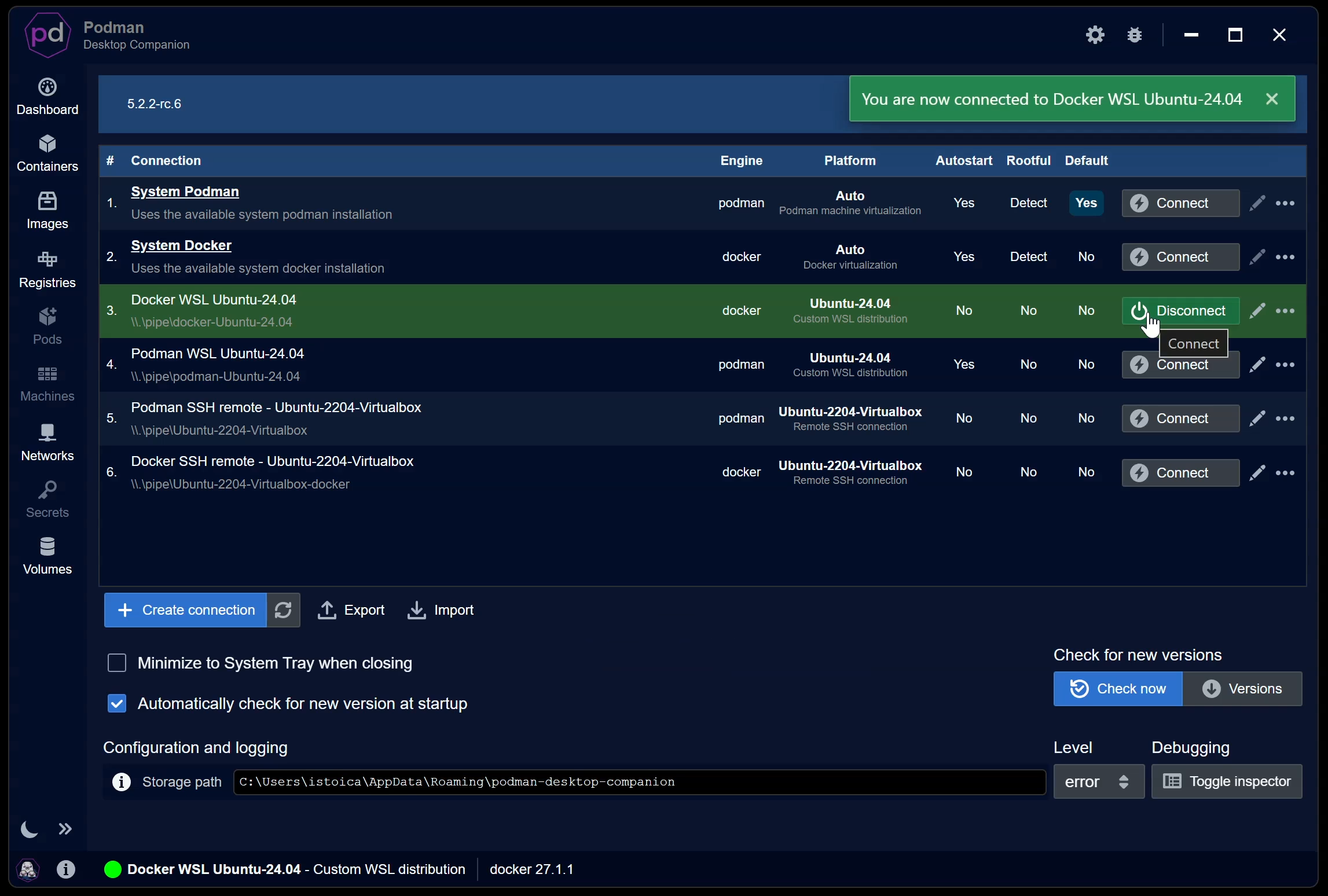Open the Images section
The image size is (1328, 896).
pos(47,211)
